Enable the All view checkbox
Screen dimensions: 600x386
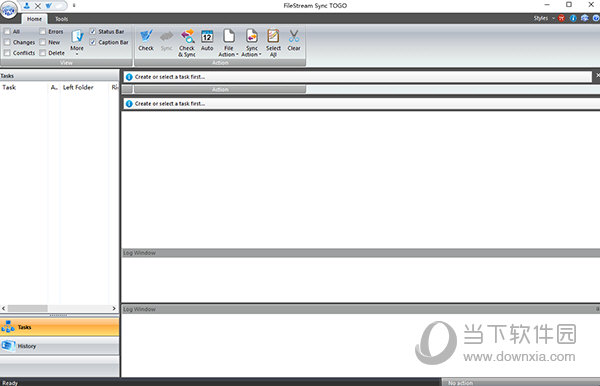tap(7, 31)
